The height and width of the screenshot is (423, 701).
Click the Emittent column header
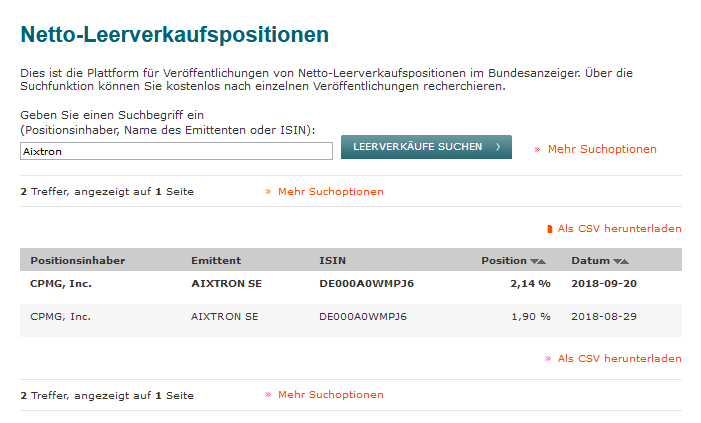(216, 261)
